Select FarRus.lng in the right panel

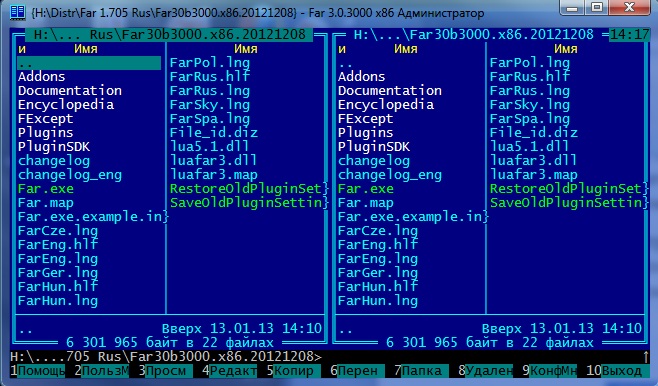(x=530, y=91)
